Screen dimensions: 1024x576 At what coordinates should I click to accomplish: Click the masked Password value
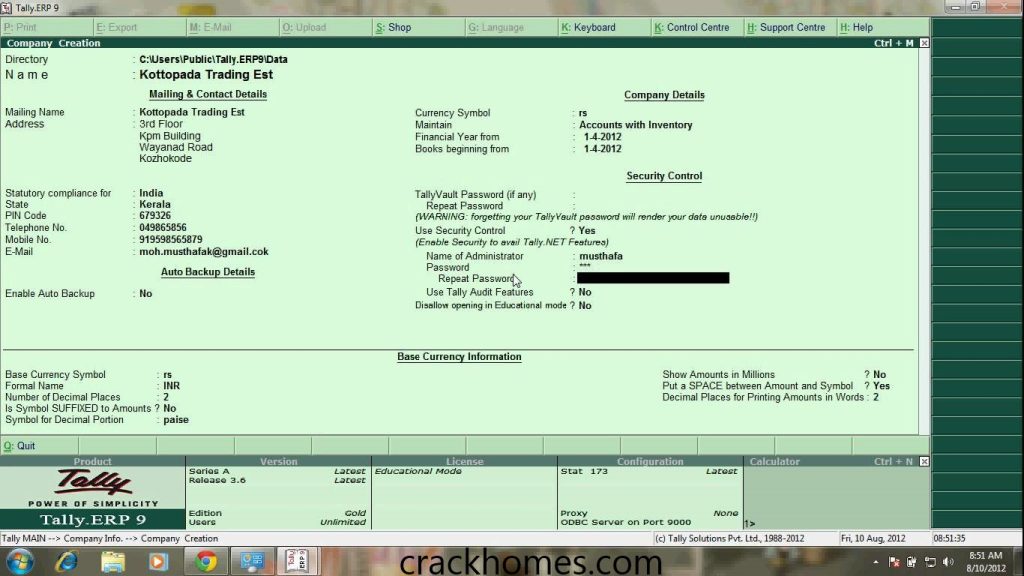coord(584,267)
